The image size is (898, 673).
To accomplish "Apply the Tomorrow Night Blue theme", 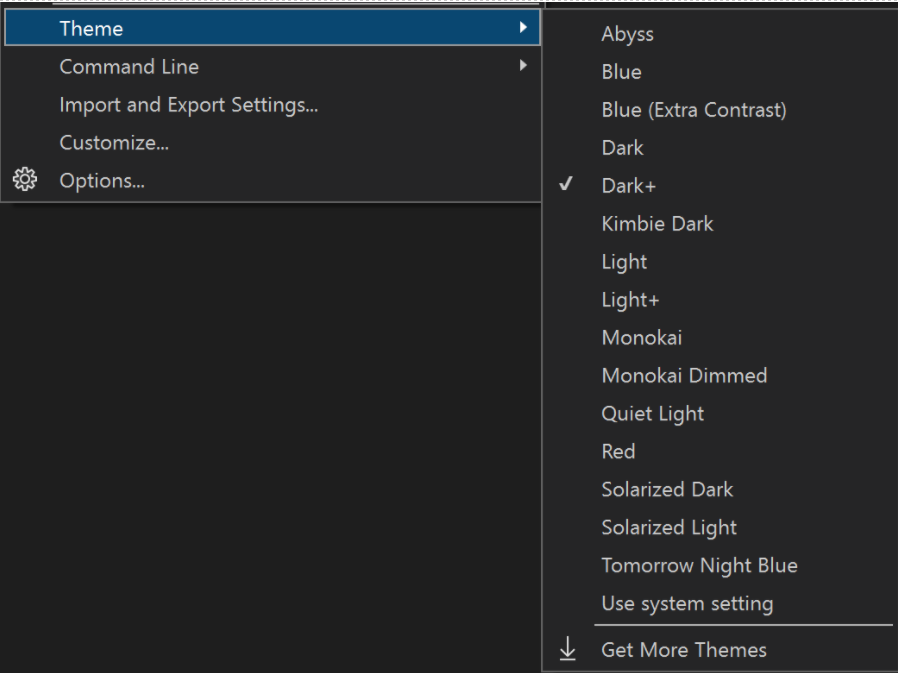I will point(699,566).
